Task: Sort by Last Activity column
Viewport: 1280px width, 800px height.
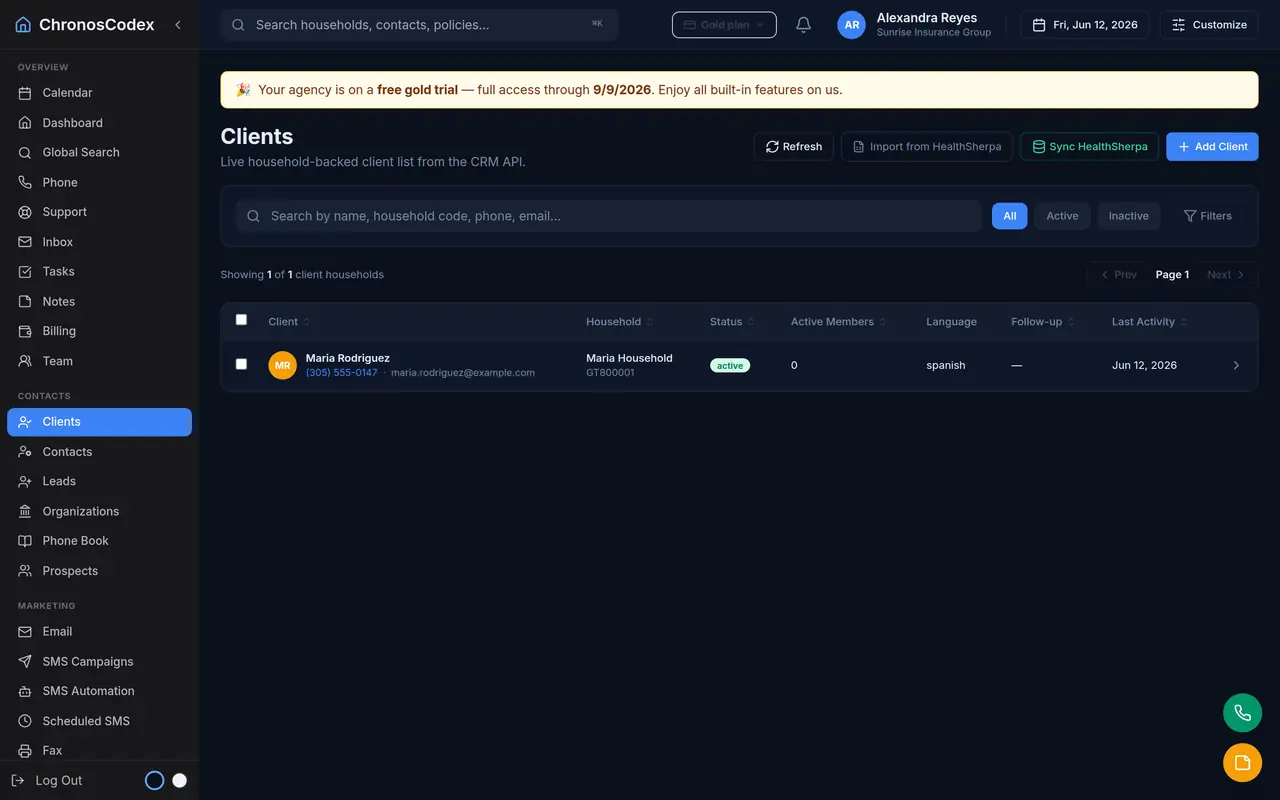Action: (1150, 322)
